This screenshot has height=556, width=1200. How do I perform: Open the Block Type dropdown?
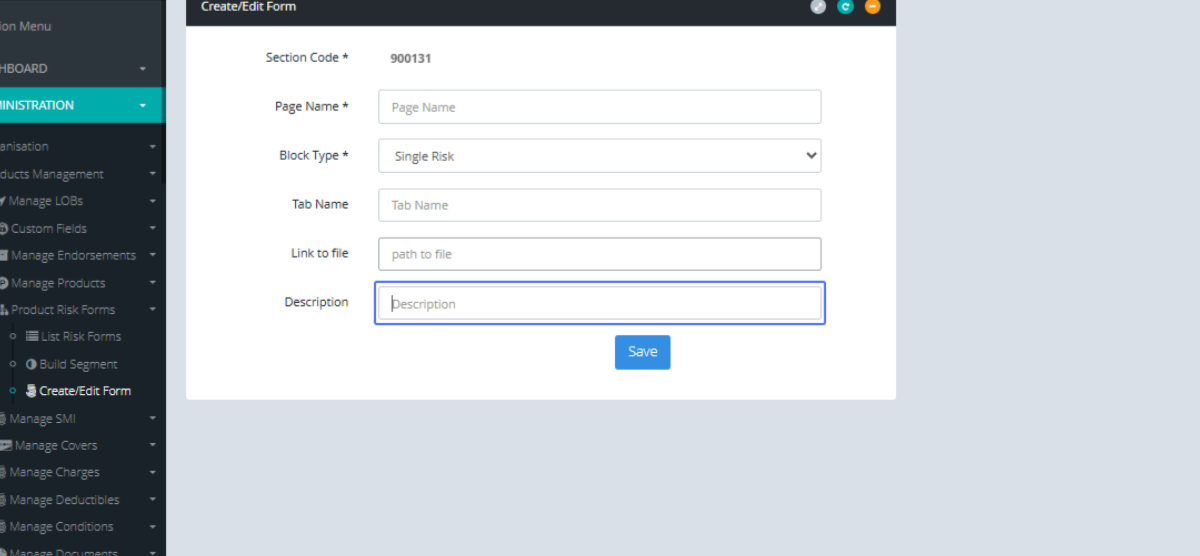[x=599, y=156]
